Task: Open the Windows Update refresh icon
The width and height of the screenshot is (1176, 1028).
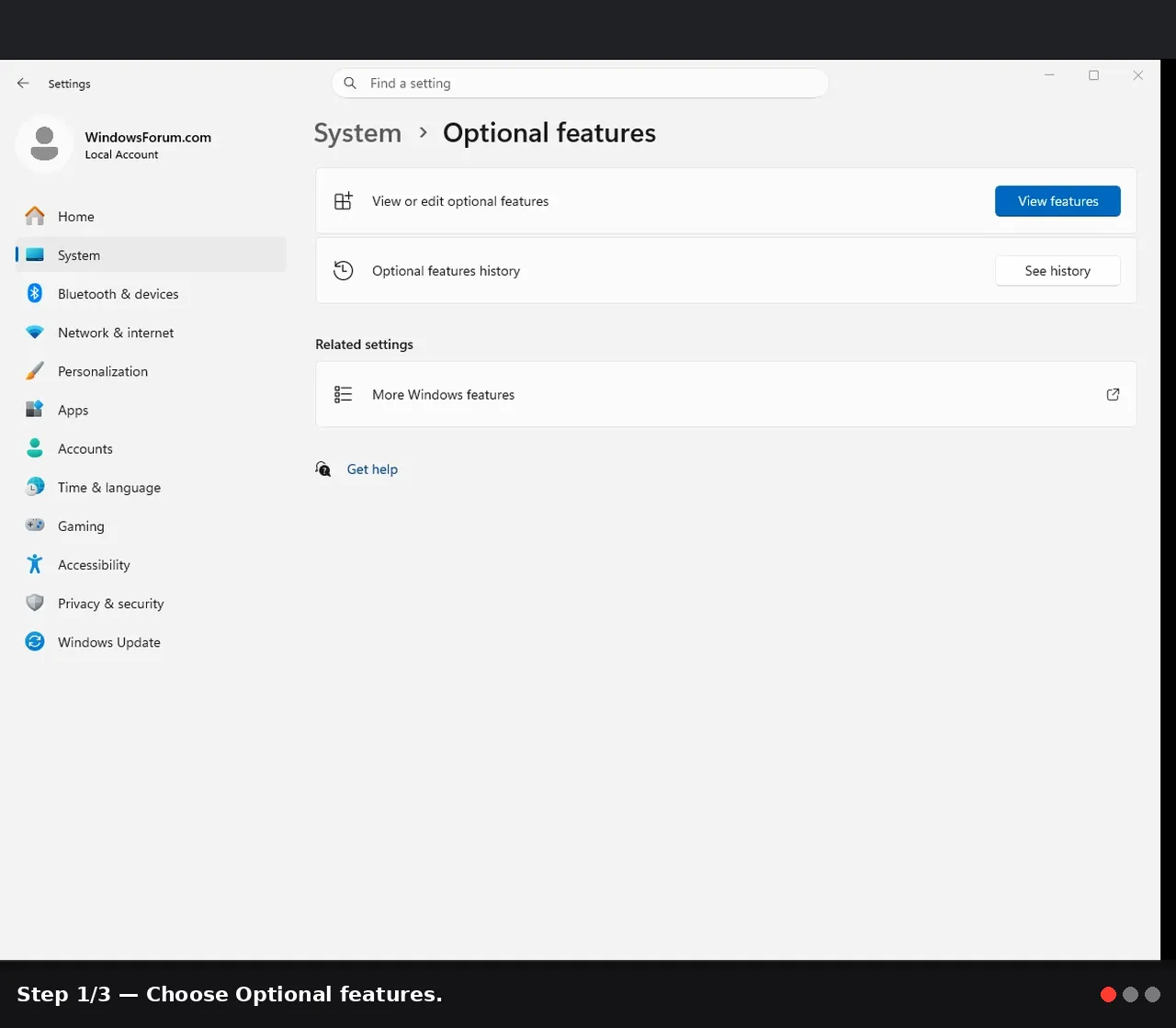Action: pos(35,641)
